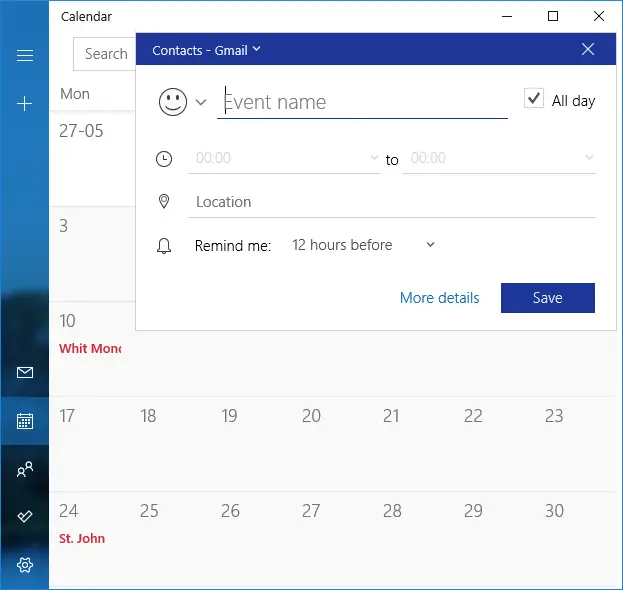623x590 pixels.
Task: Click the smiley face event icon
Action: click(x=173, y=102)
